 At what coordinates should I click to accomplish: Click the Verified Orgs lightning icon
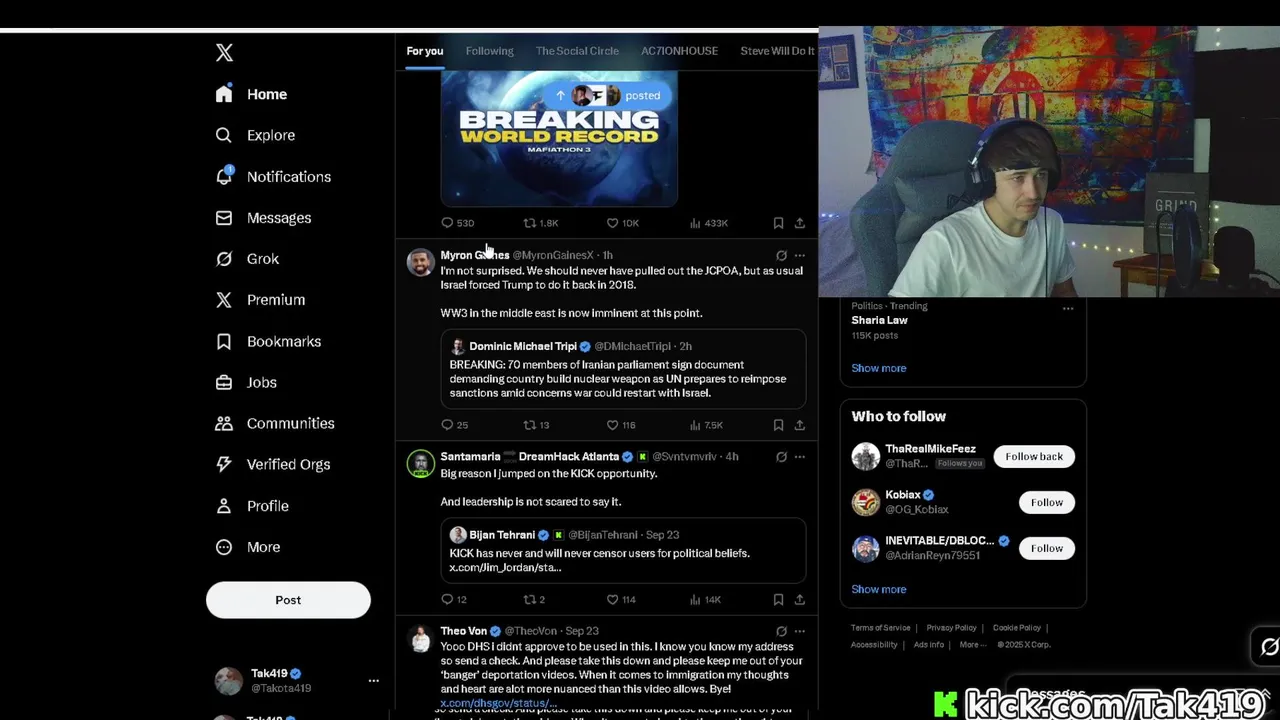(224, 465)
